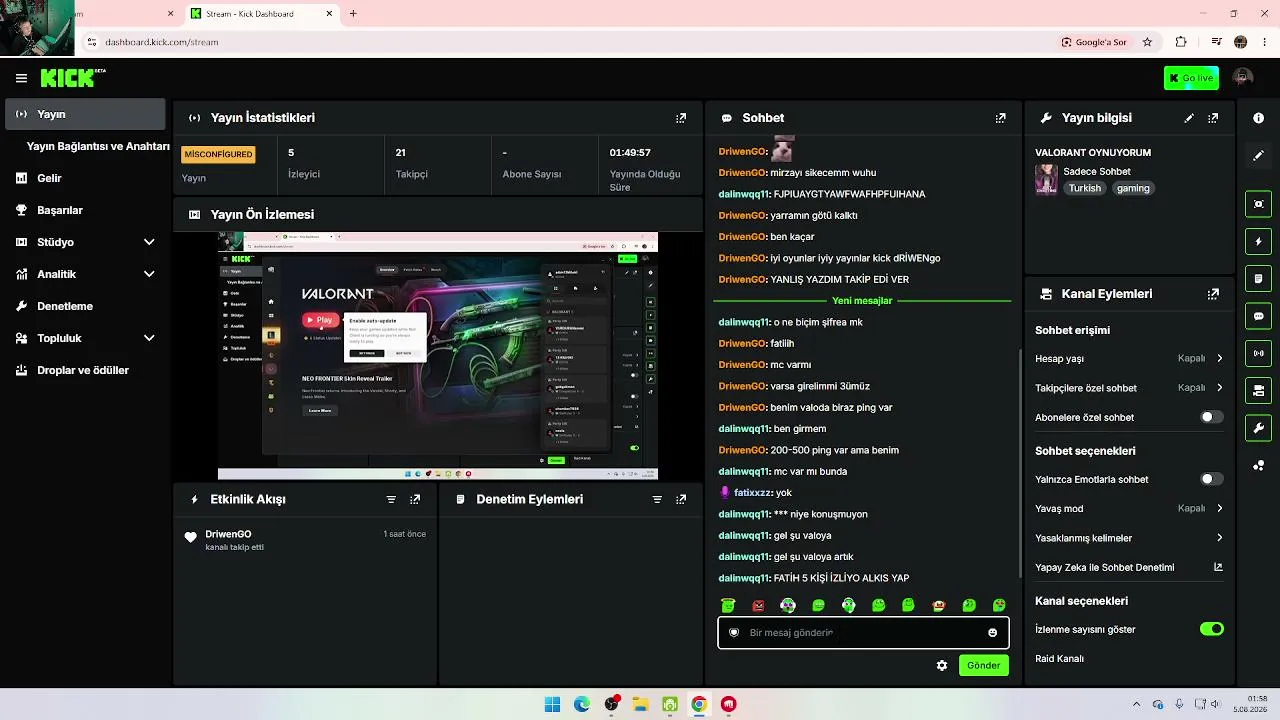Open Microsoft Edge from the taskbar

582,704
